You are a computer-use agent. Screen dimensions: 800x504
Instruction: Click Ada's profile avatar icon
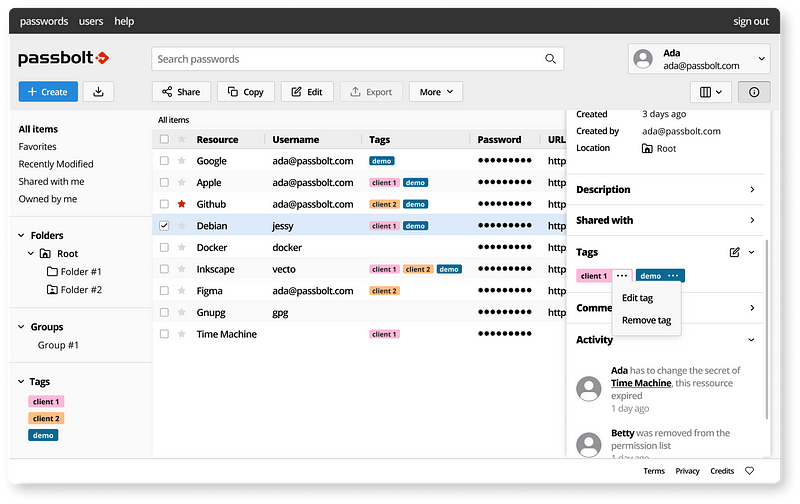(x=643, y=59)
